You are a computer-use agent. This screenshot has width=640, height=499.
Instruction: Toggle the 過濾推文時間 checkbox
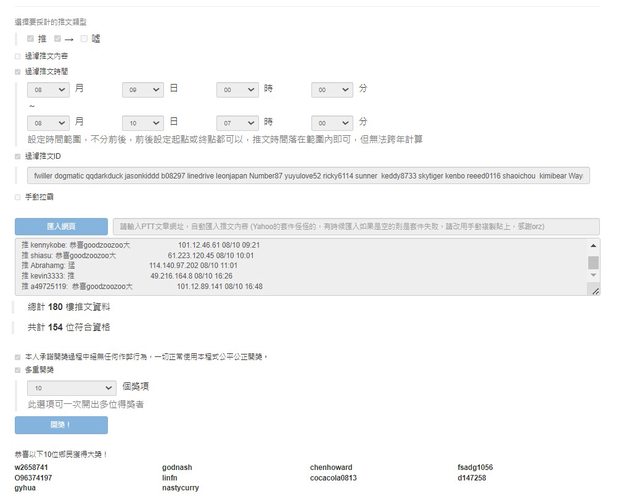coord(17,72)
